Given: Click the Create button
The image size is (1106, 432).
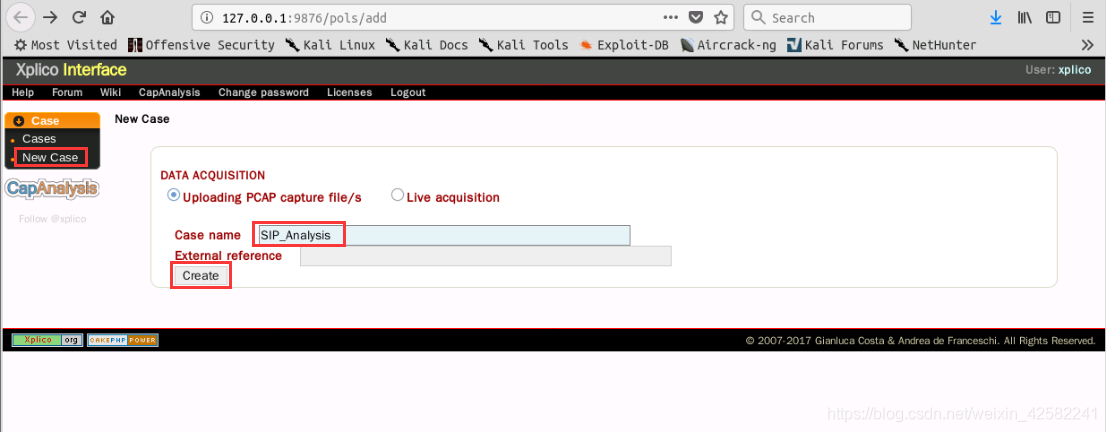Looking at the screenshot, I should (x=200, y=276).
